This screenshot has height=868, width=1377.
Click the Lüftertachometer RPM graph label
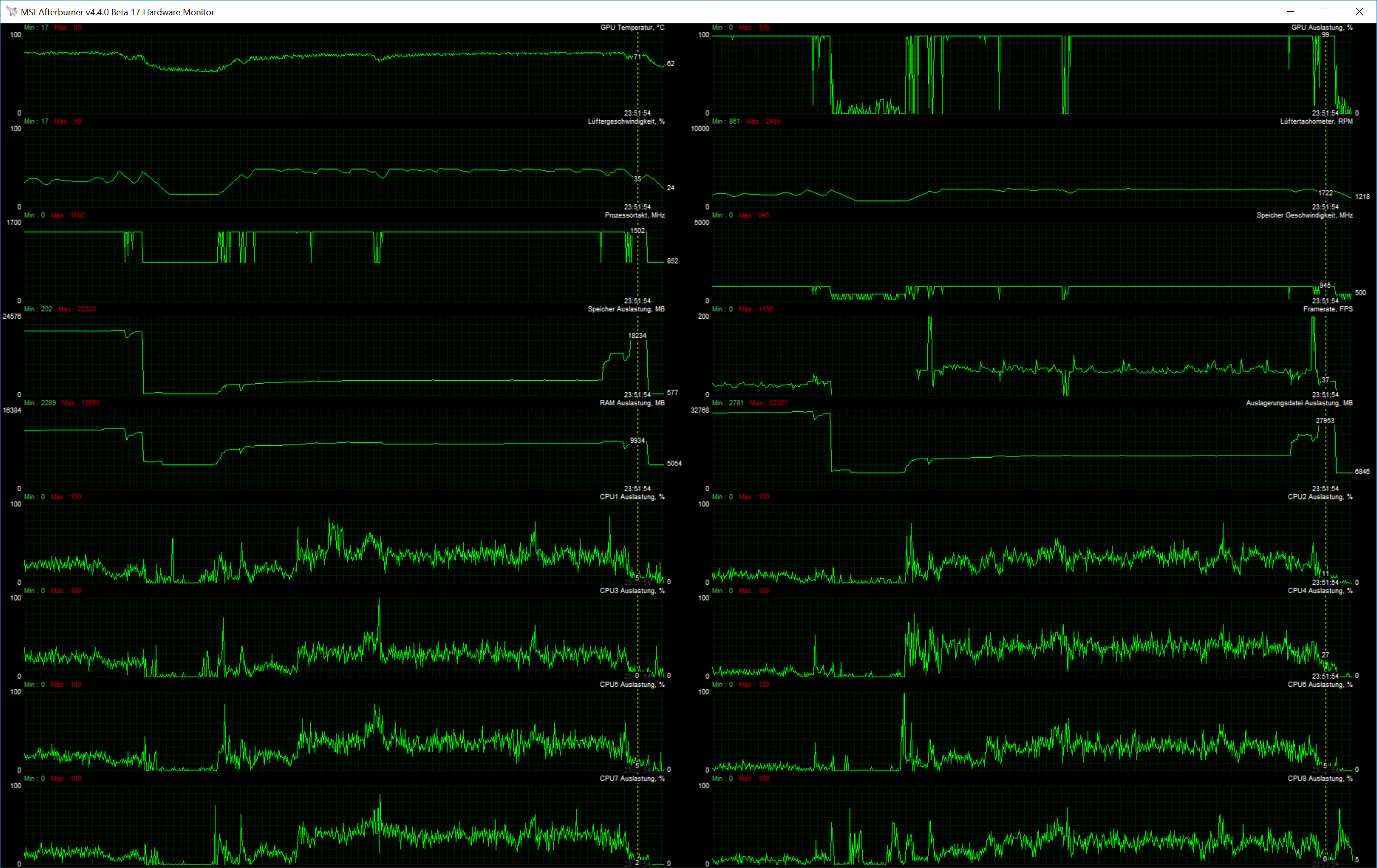pyautogui.click(x=1316, y=121)
